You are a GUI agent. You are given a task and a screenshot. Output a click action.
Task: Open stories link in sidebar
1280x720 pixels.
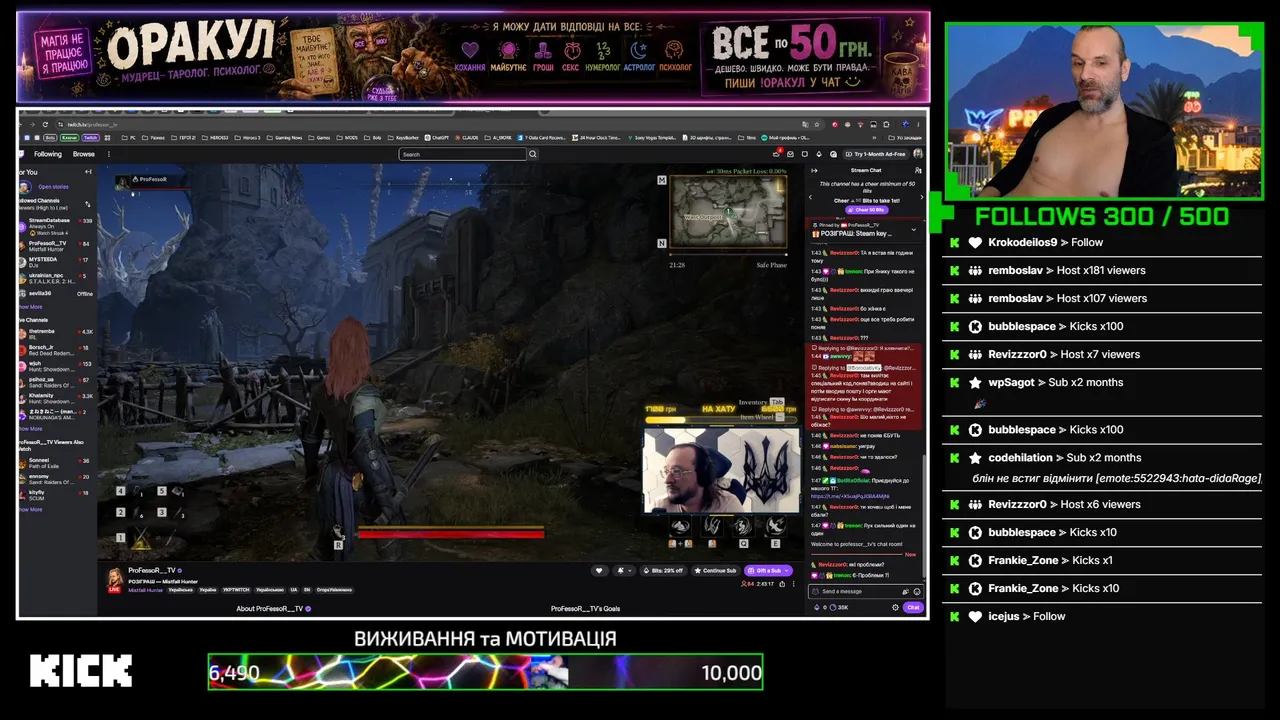pyautogui.click(x=53, y=187)
